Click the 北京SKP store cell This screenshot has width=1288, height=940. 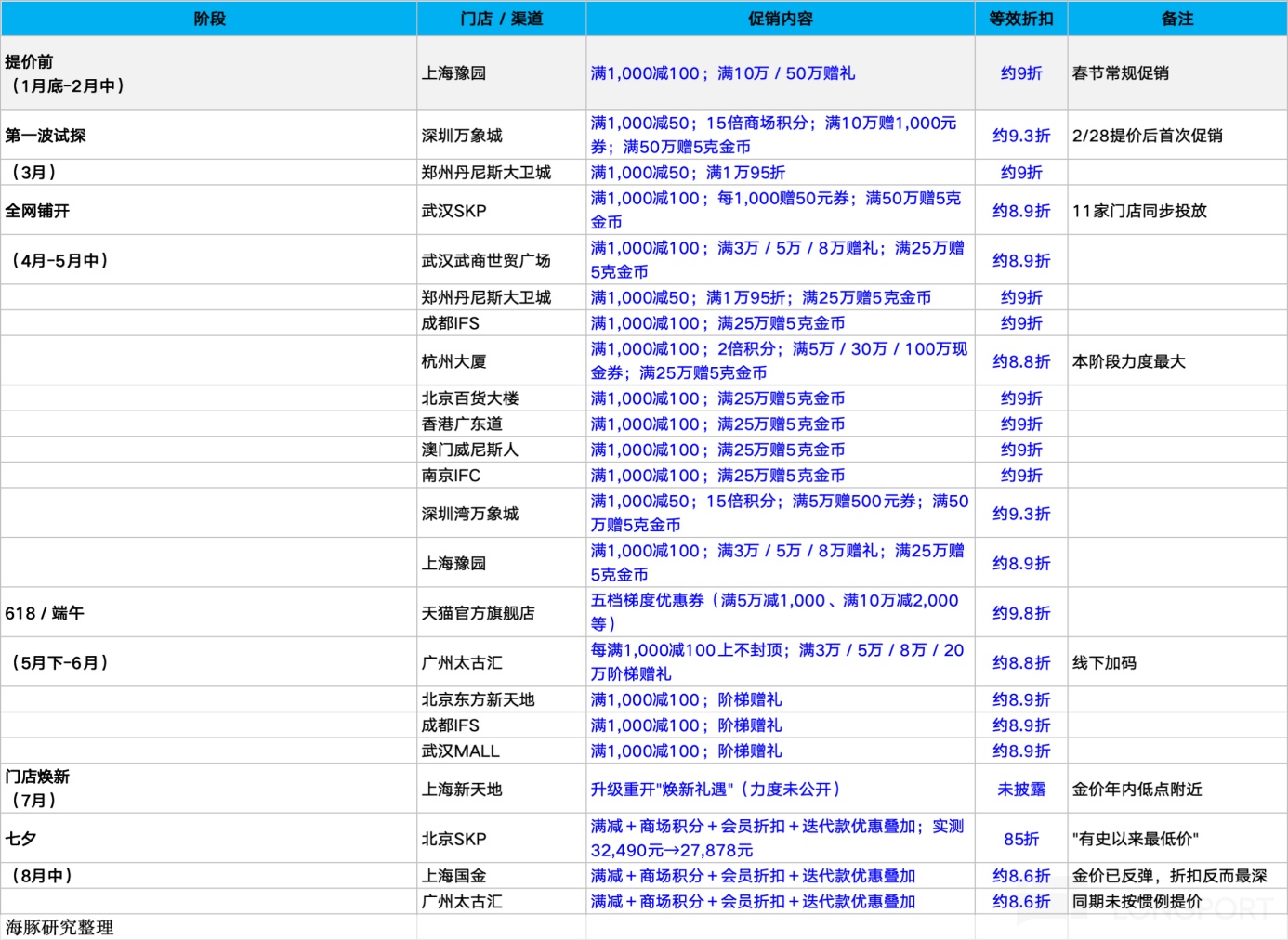point(502,839)
